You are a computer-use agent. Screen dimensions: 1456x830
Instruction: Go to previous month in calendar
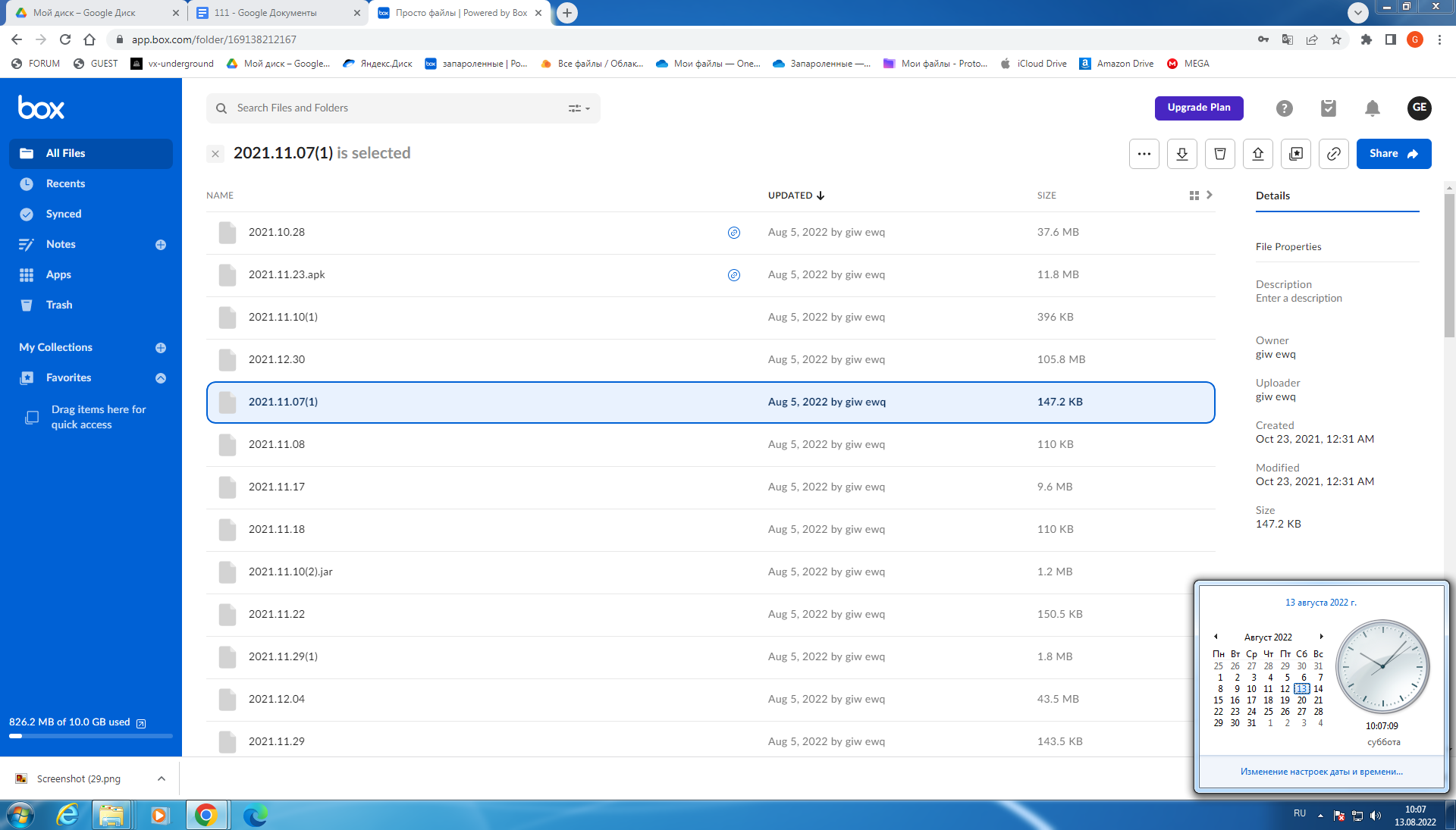(1216, 637)
